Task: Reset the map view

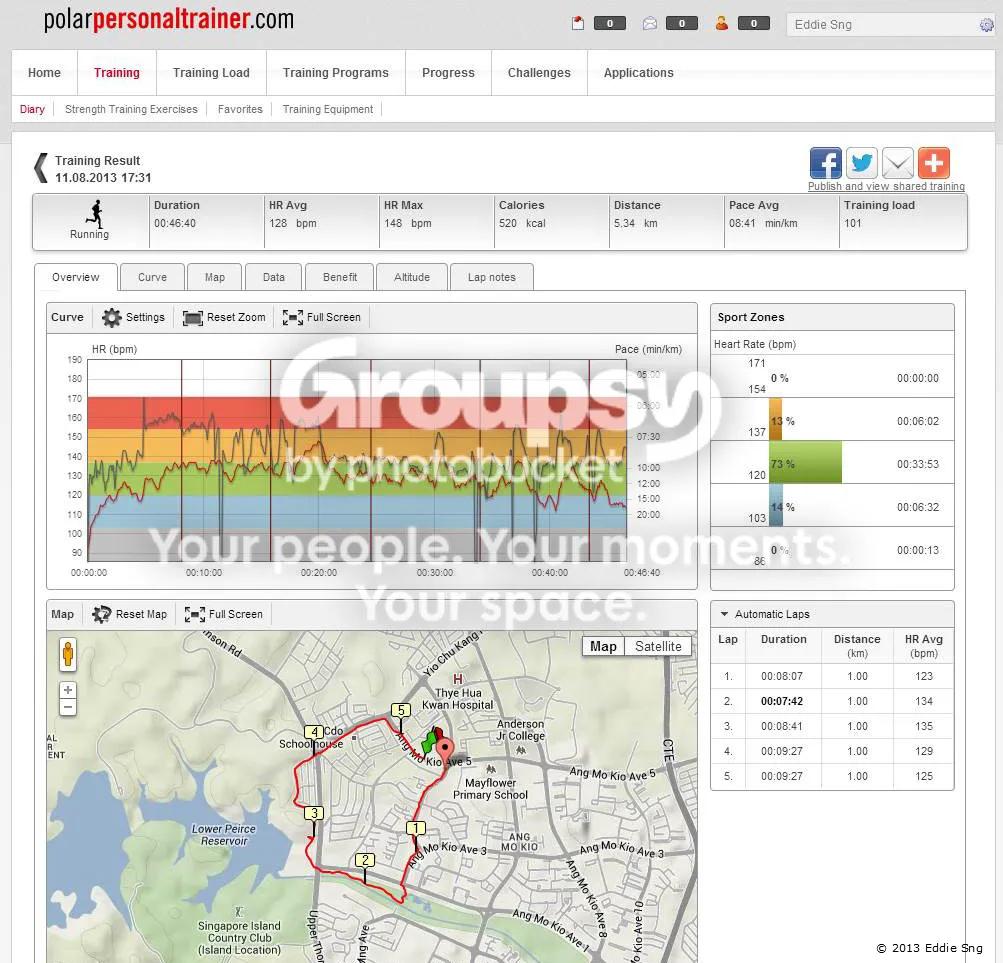Action: click(129, 614)
